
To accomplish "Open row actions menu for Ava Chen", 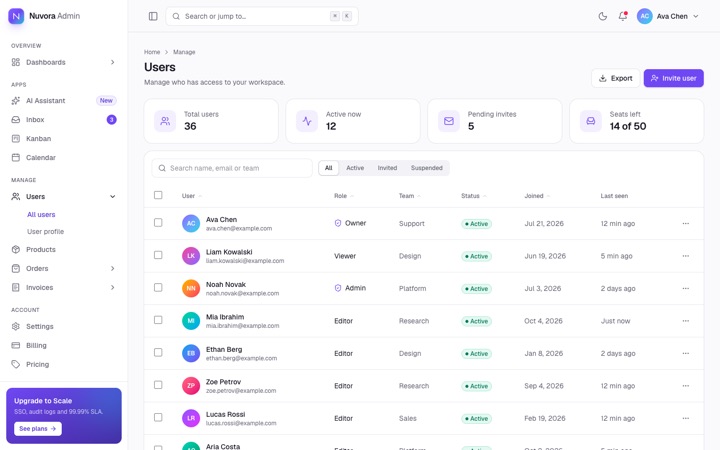I will [686, 224].
